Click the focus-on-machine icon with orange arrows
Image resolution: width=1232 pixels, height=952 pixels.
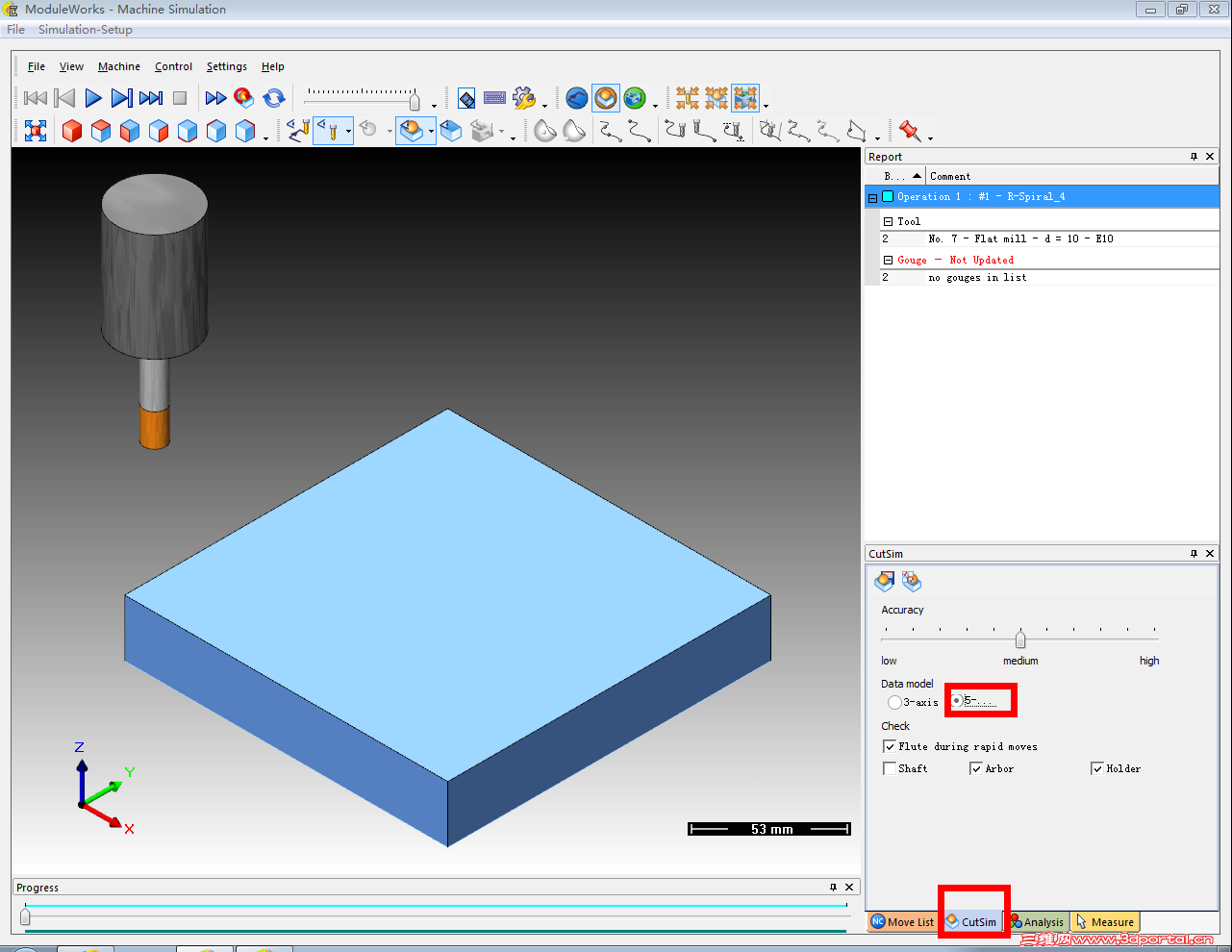click(745, 98)
